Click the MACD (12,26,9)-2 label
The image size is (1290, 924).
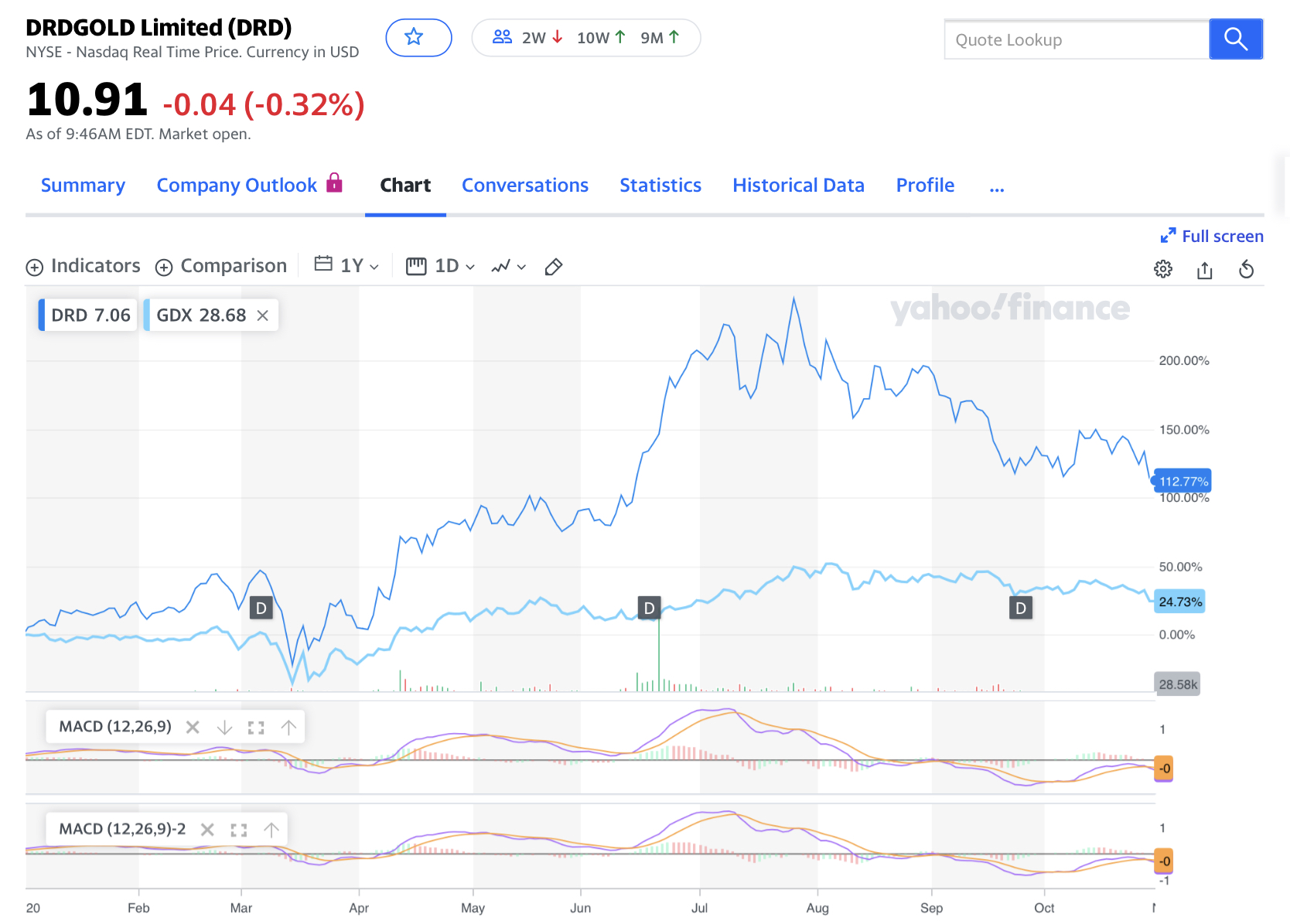tap(122, 830)
